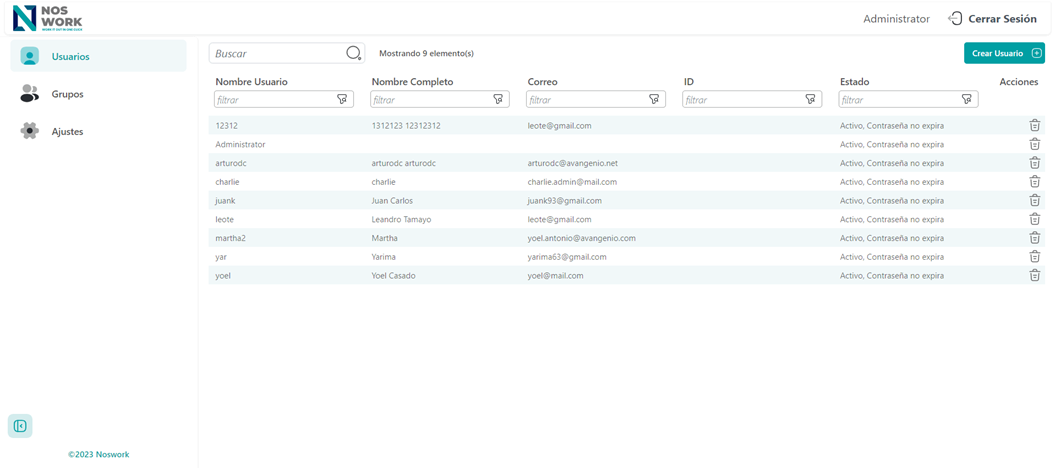
Task: Click the ID filter input
Action: pyautogui.click(x=752, y=100)
